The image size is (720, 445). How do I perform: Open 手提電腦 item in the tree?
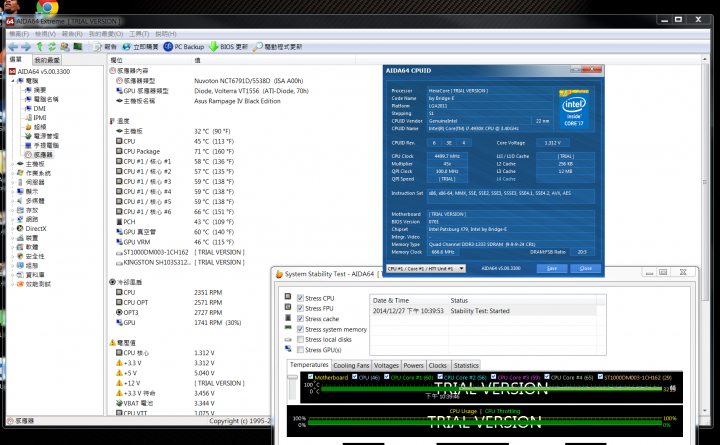pos(46,145)
